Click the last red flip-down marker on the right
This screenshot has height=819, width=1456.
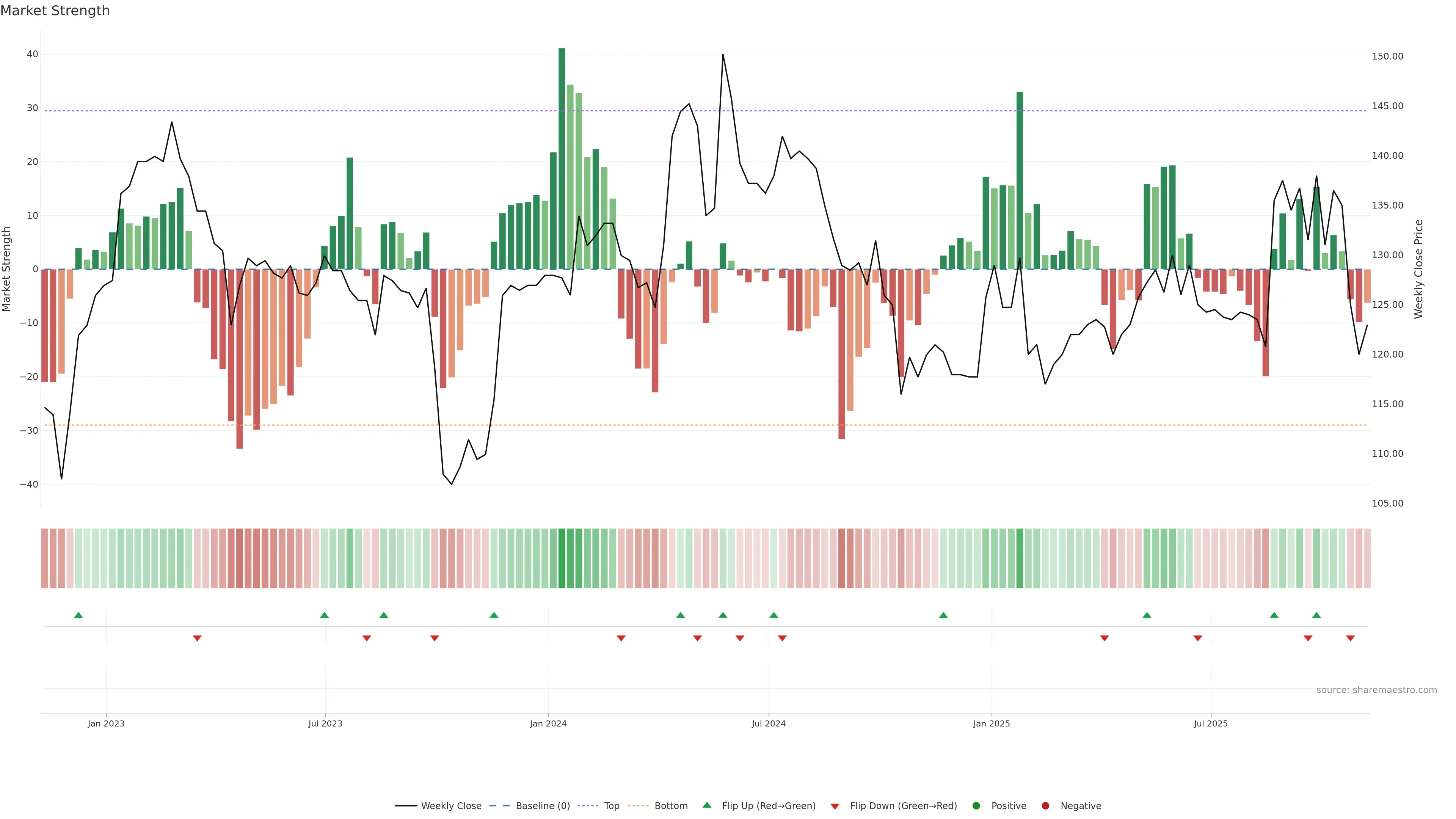coord(1350,638)
